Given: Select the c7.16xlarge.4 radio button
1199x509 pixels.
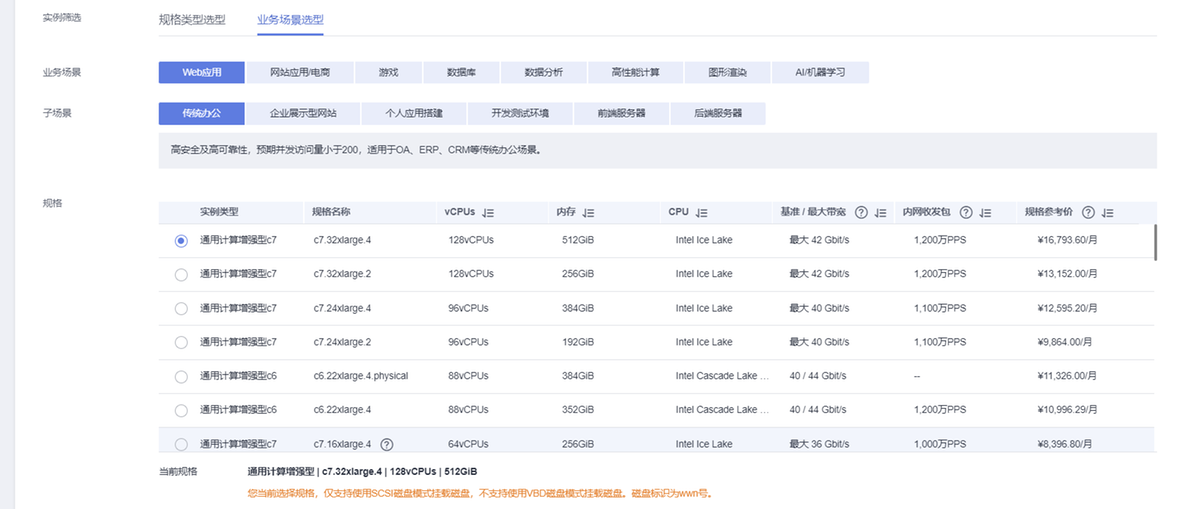Looking at the screenshot, I should point(181,444).
